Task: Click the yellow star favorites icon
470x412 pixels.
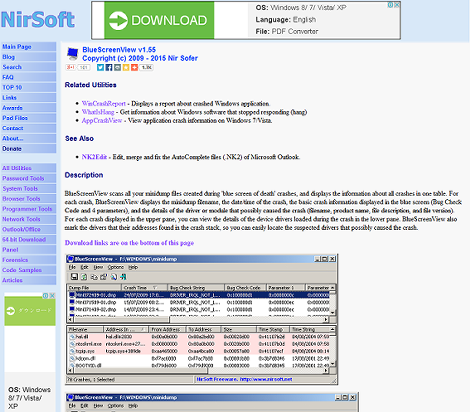Action: tap(126, 68)
